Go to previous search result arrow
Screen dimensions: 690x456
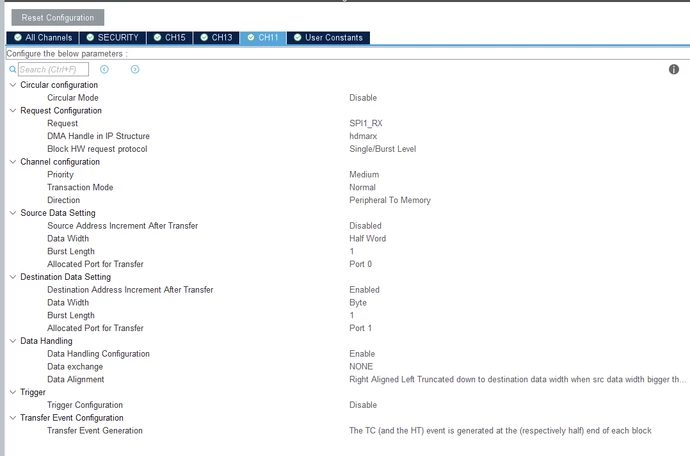tap(104, 69)
